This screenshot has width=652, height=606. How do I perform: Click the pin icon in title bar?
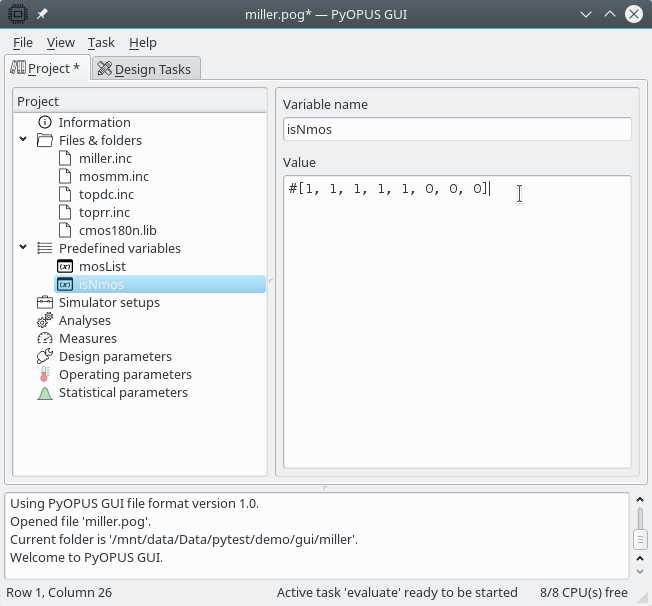coord(43,14)
